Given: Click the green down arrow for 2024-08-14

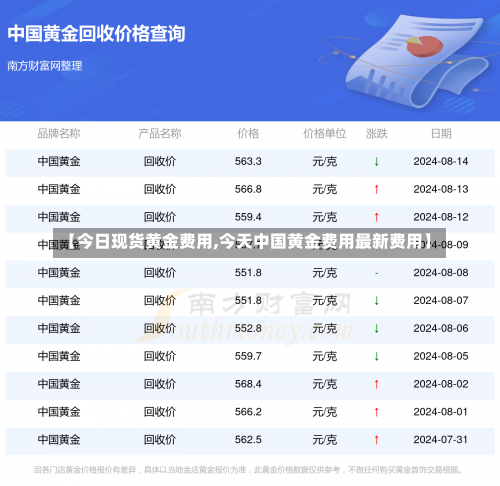Looking at the screenshot, I should tap(376, 162).
